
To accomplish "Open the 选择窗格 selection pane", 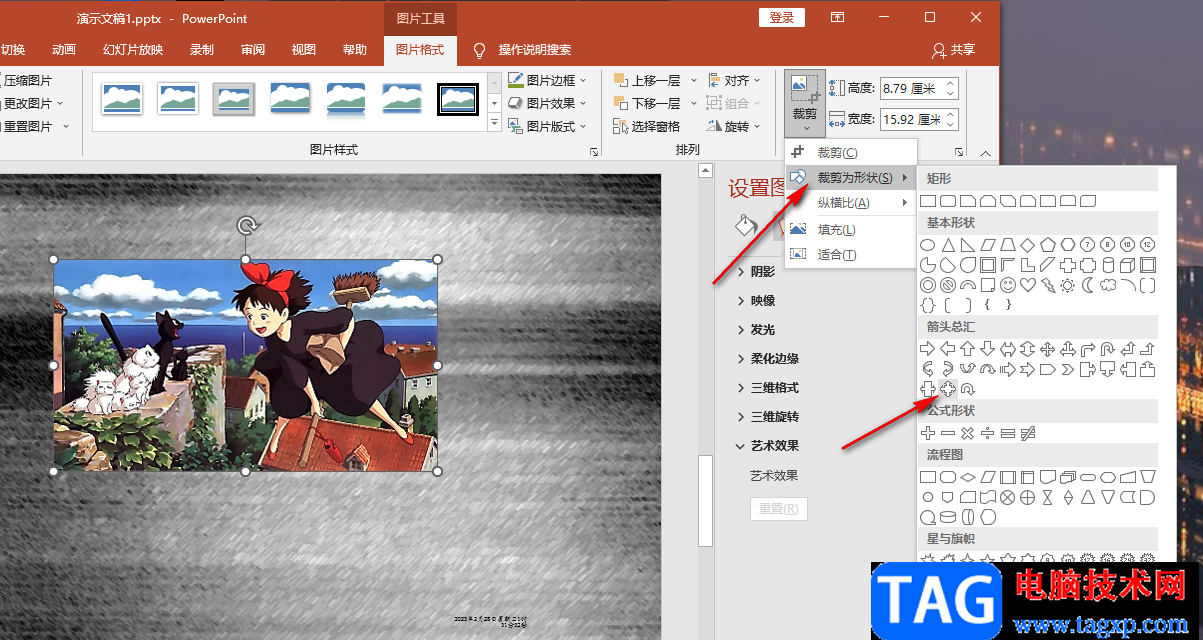I will tap(646, 126).
